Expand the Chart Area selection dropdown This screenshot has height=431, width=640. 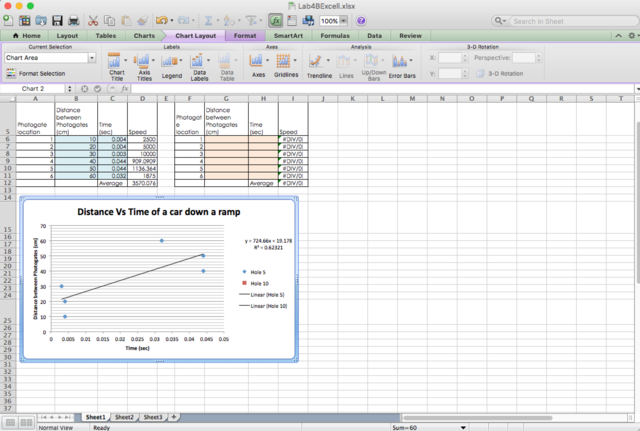point(93,58)
